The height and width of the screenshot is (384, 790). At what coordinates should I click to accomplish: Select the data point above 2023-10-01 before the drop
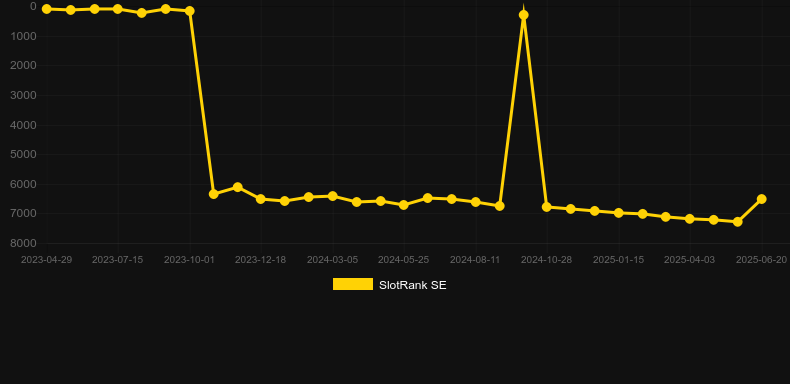[190, 11]
